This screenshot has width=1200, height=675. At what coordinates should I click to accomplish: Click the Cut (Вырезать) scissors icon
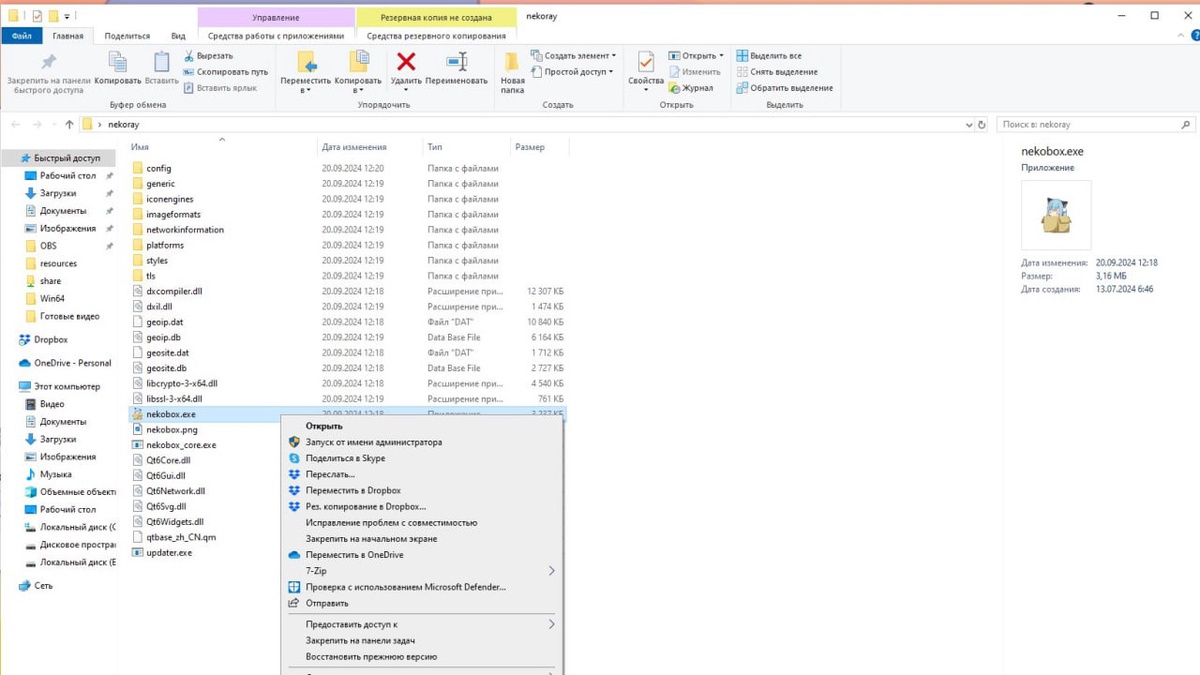(x=190, y=56)
